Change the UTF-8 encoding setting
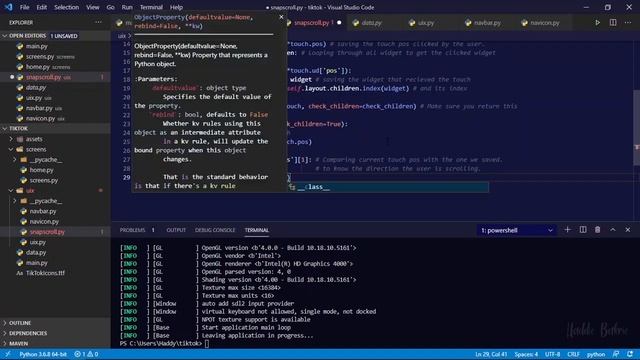 coord(552,354)
